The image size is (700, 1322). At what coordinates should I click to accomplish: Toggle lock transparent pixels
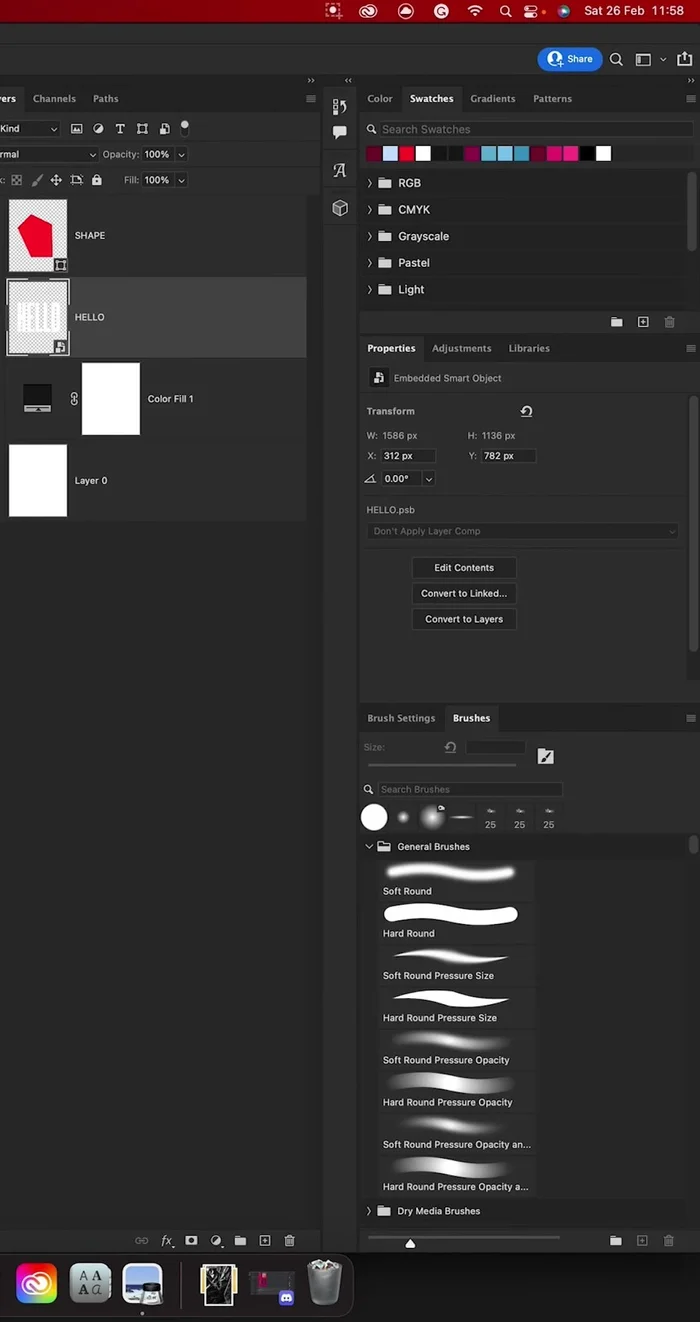pos(16,180)
